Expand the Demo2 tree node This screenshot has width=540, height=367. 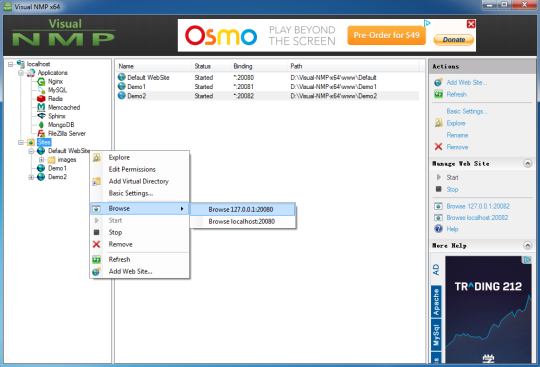tap(31, 177)
